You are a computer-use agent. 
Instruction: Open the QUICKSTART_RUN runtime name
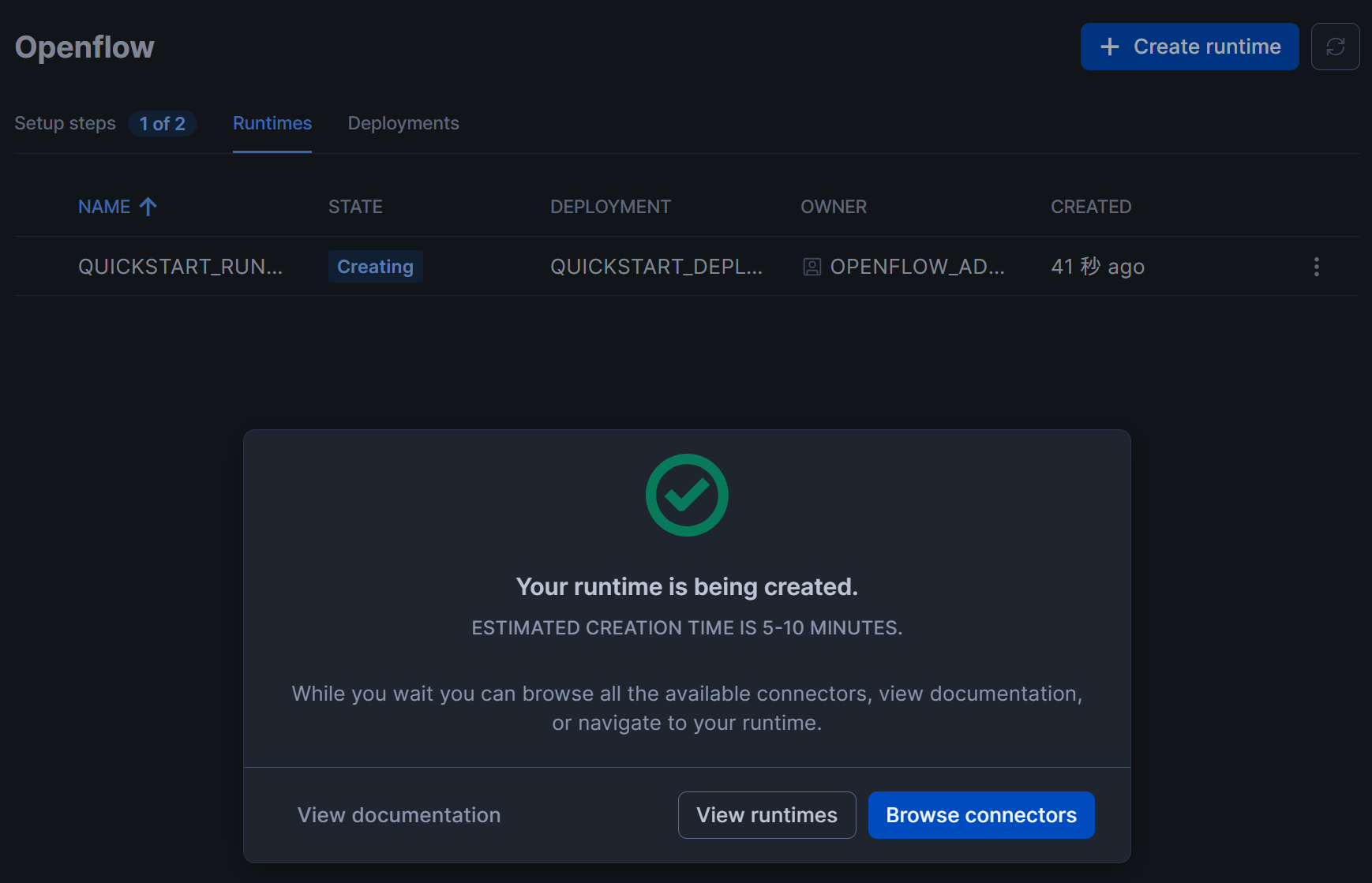click(x=180, y=267)
